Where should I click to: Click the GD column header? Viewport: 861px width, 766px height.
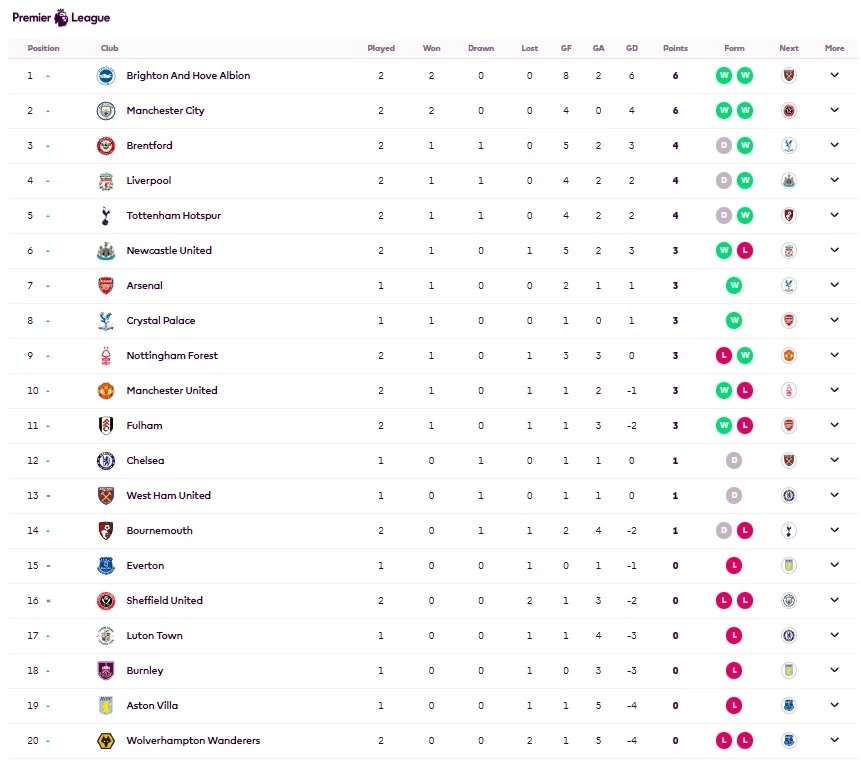coord(631,48)
